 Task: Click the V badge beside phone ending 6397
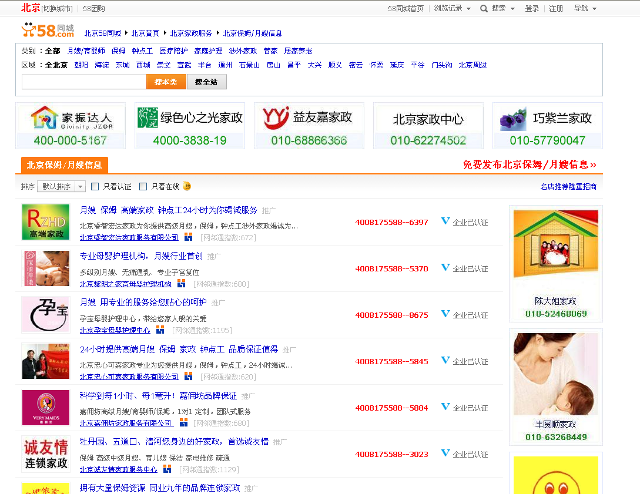click(x=445, y=221)
